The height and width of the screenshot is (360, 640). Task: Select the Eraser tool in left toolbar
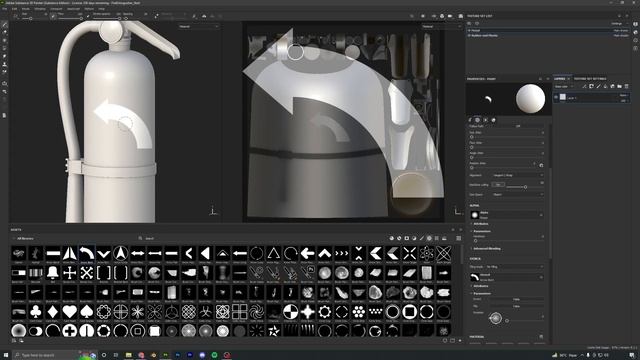coord(5,33)
